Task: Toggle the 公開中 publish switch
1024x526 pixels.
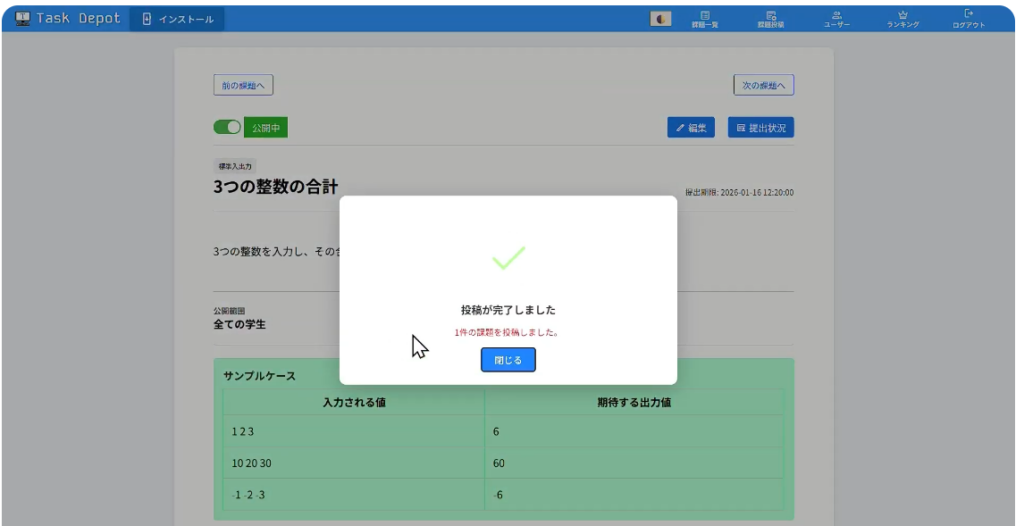Action: point(227,128)
